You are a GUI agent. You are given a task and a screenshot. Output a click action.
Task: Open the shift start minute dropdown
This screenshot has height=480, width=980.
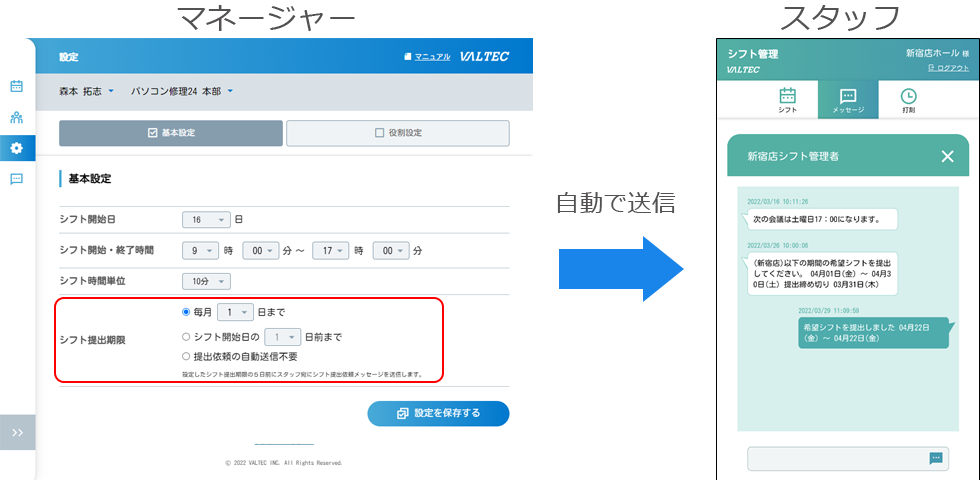coord(261,251)
